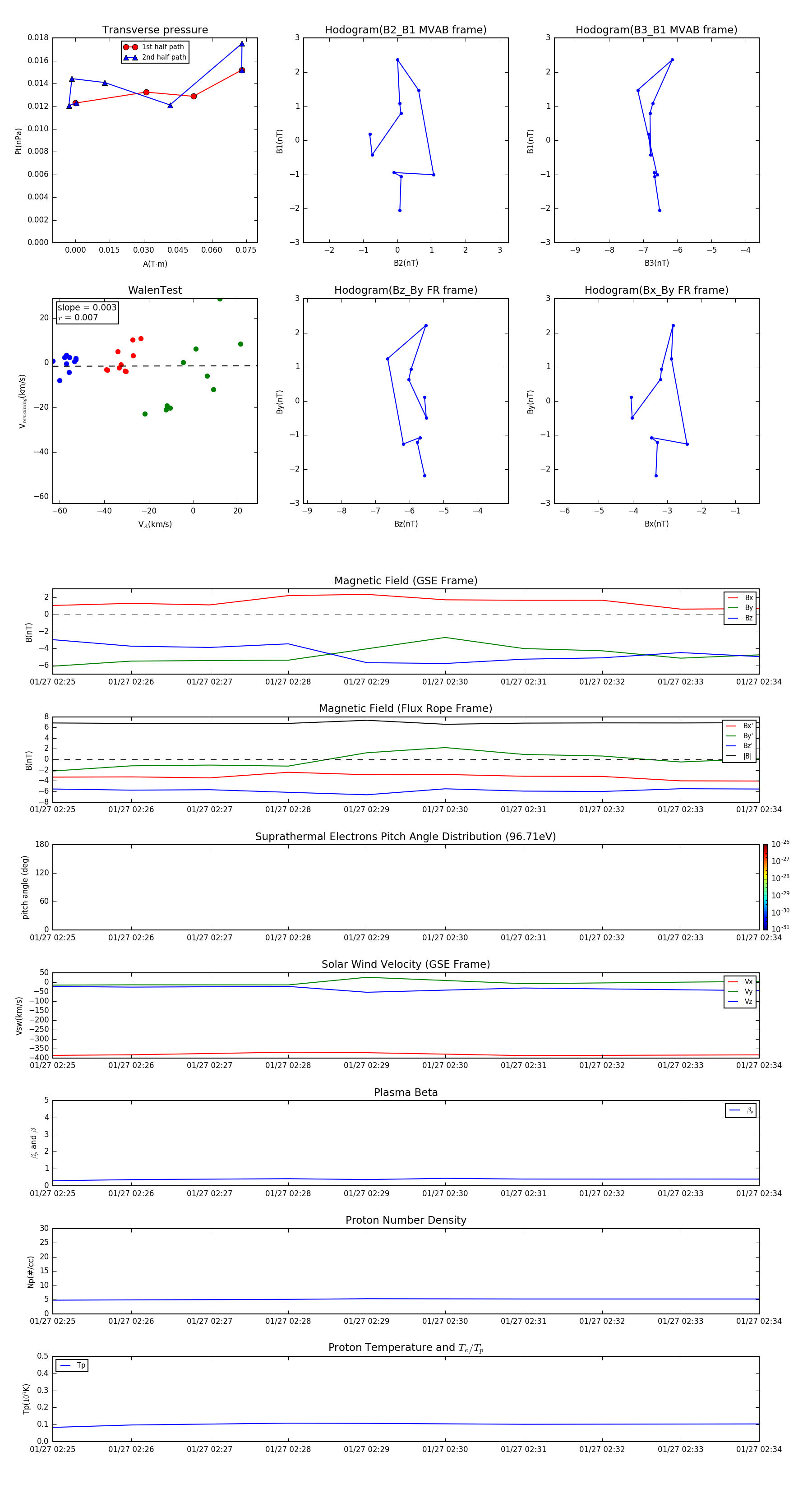The width and height of the screenshot is (812, 1489).
Task: Click the "Hodogram(Bz_By FR frame)" title
Action: point(406,290)
